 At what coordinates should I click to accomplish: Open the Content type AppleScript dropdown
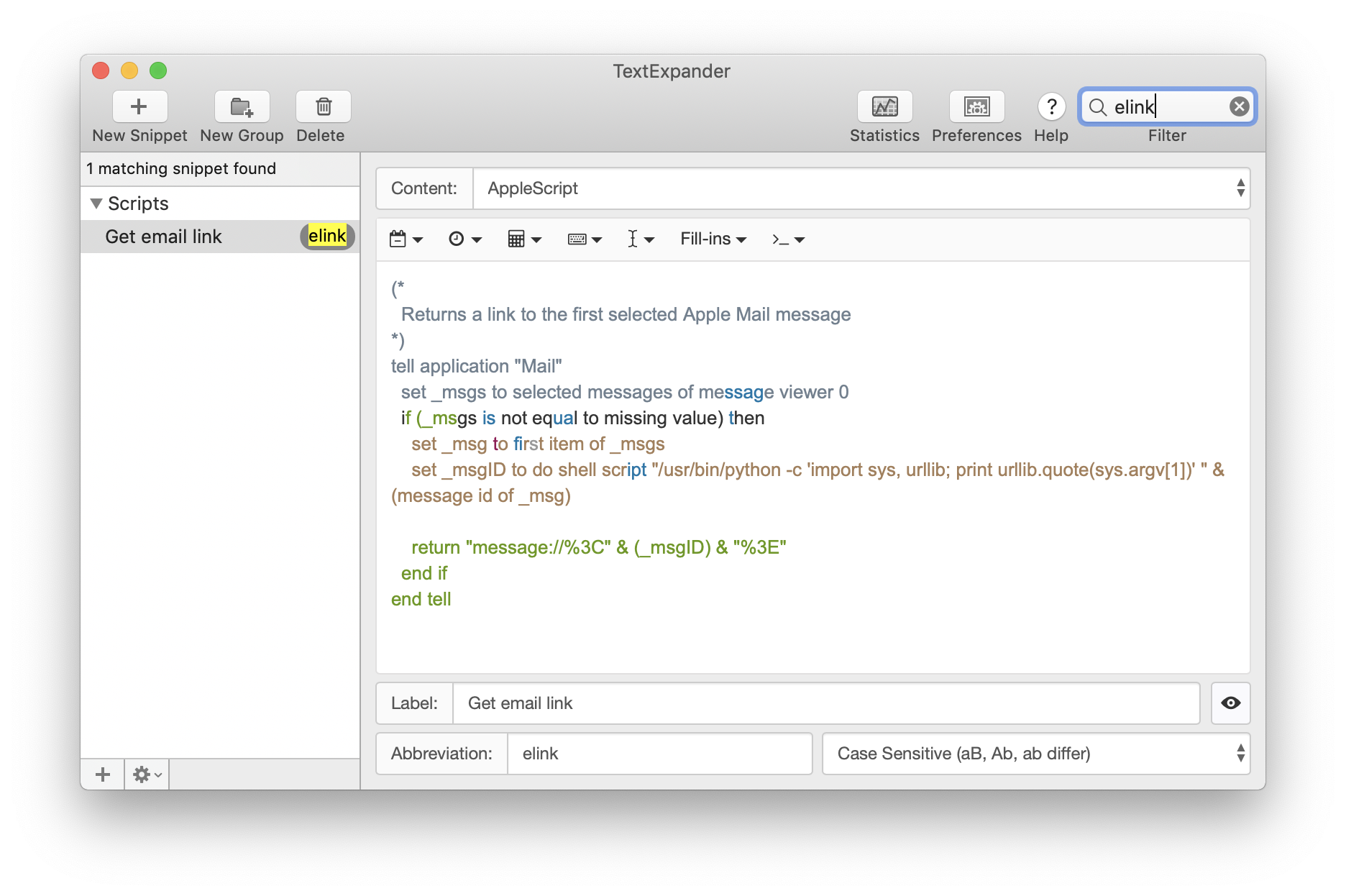click(x=861, y=188)
